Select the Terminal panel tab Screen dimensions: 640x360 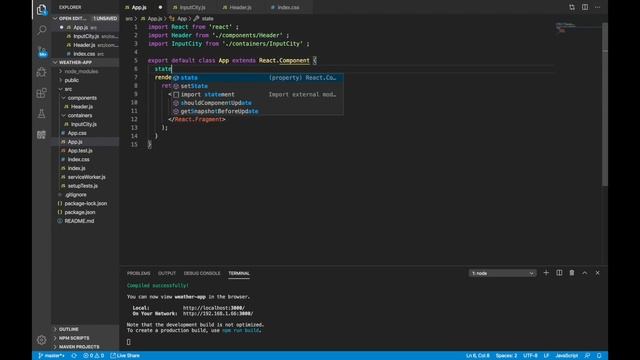point(239,273)
